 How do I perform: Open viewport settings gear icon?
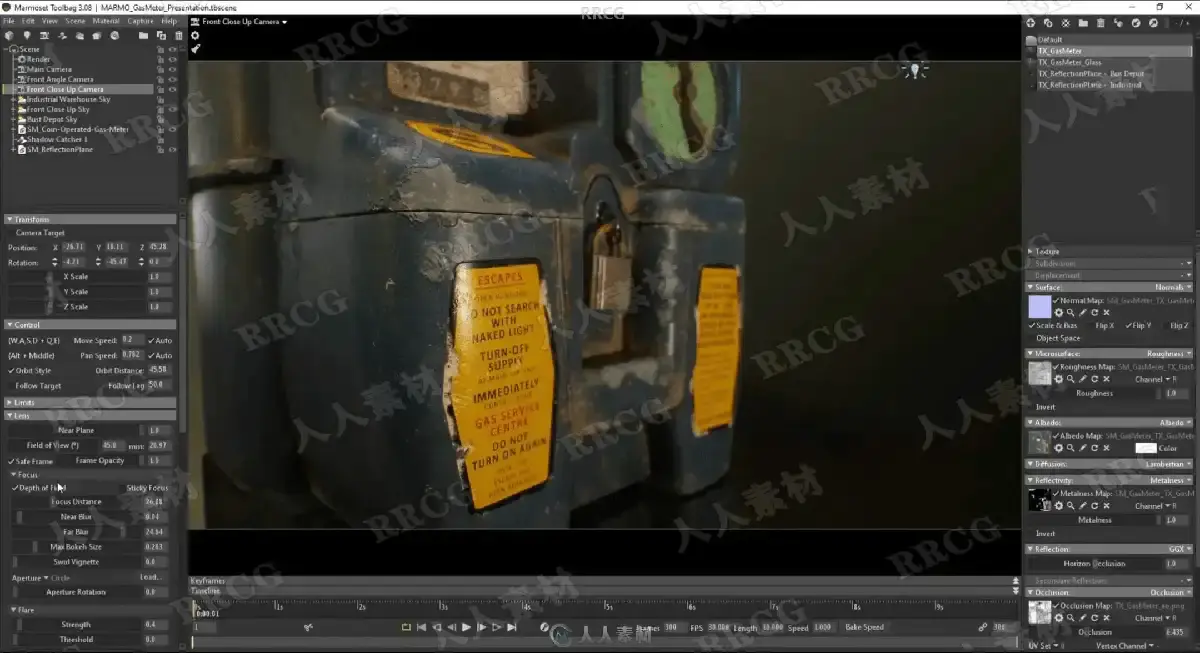(x=195, y=35)
